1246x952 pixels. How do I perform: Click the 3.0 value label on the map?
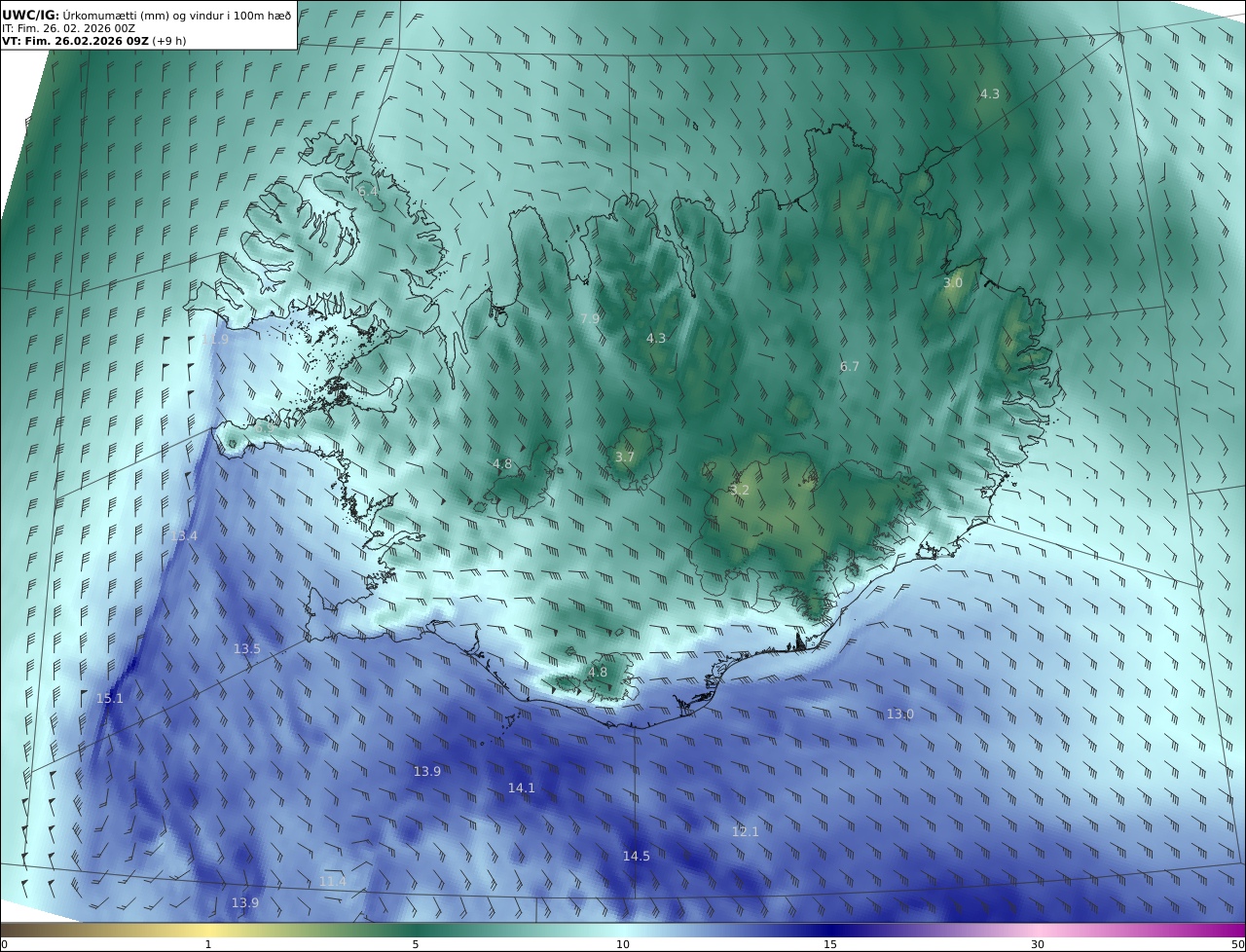953,283
